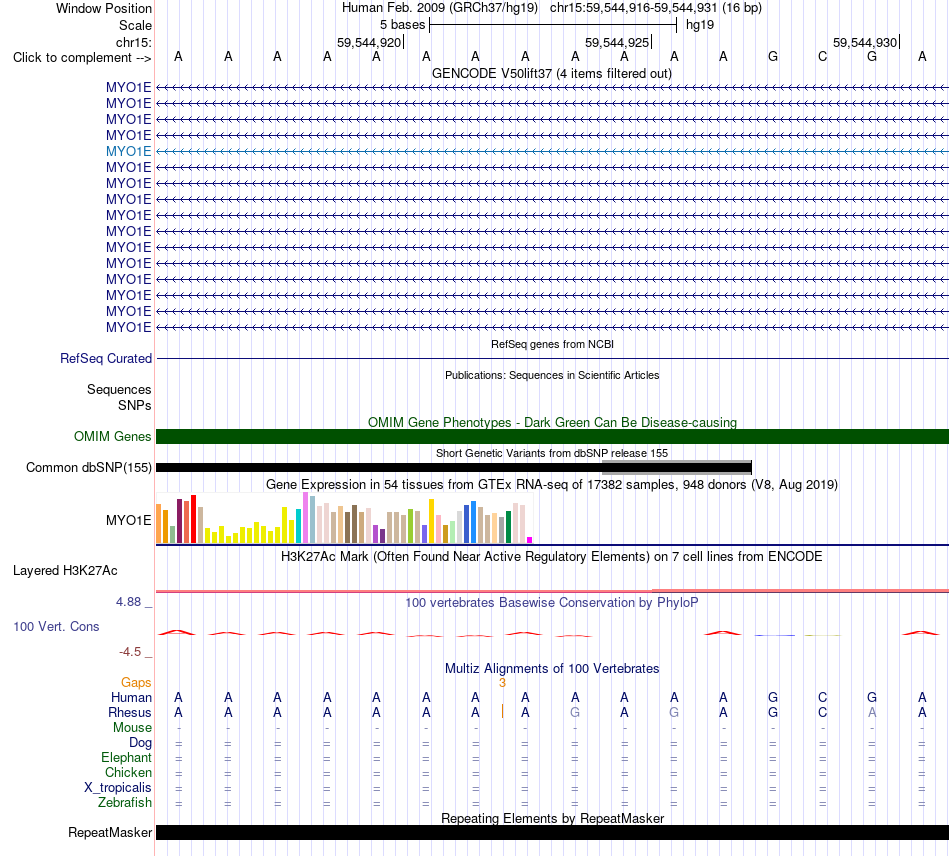Click the Rhesus species label

[130, 712]
